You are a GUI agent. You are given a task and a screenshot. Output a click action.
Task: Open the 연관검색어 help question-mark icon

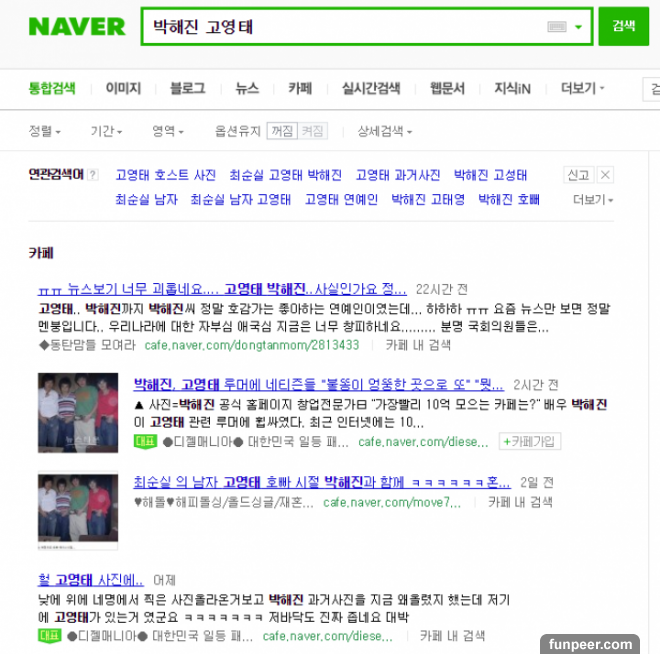coord(93,175)
